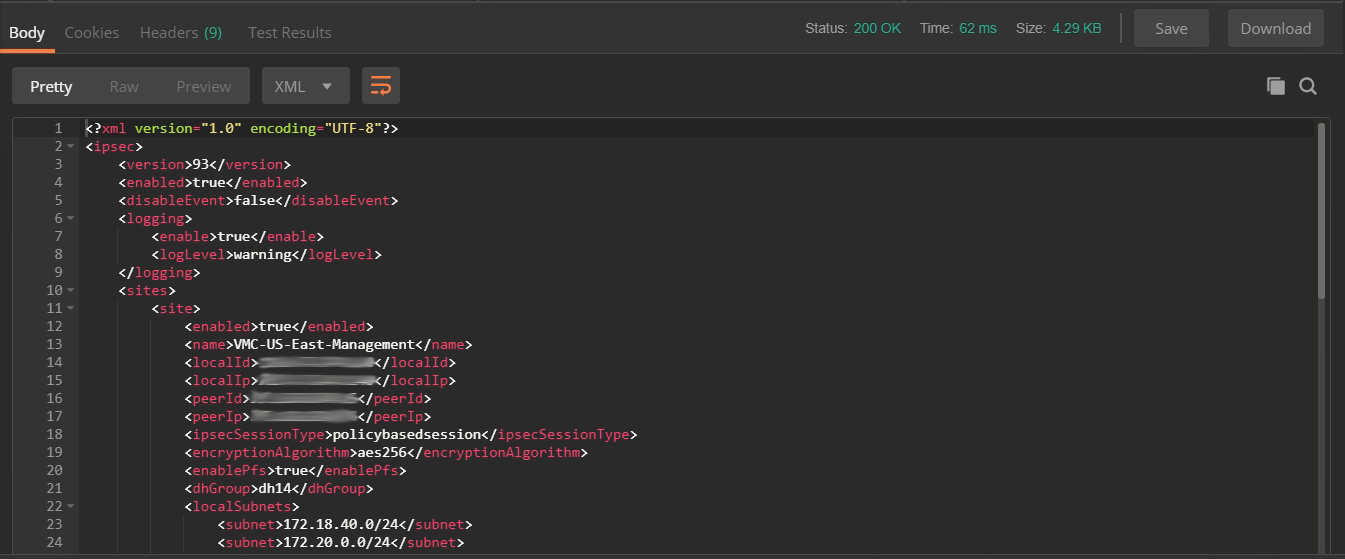Open the Body tab

click(27, 32)
